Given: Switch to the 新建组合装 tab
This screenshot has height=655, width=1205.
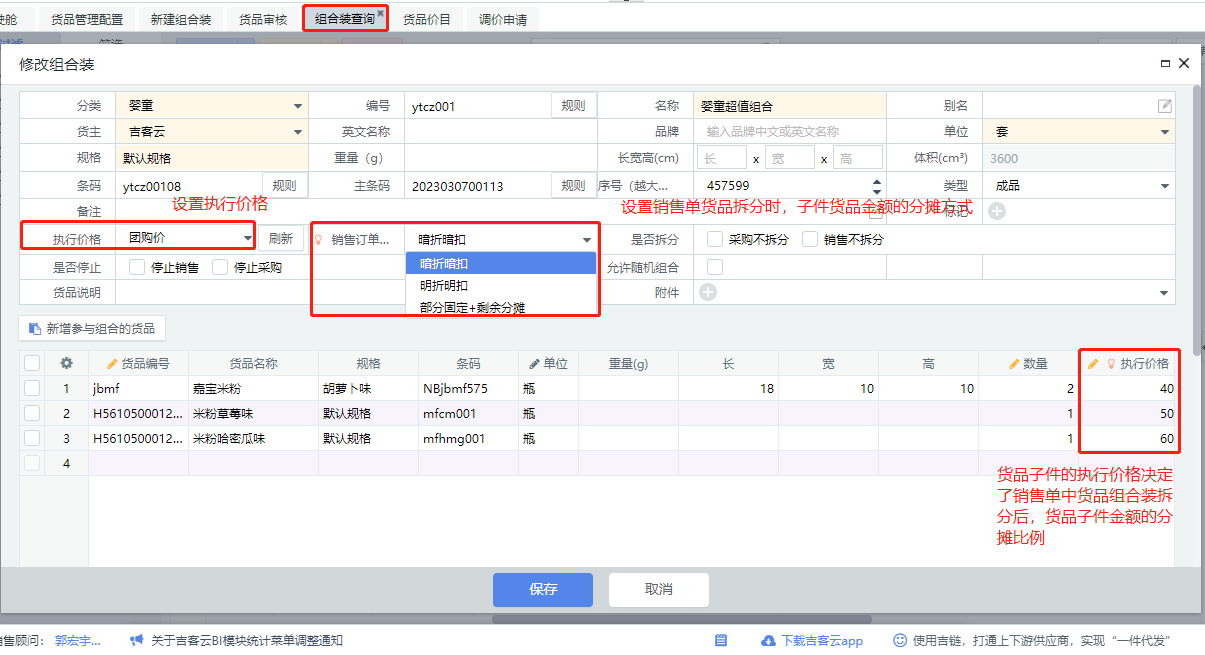Looking at the screenshot, I should click(x=181, y=19).
